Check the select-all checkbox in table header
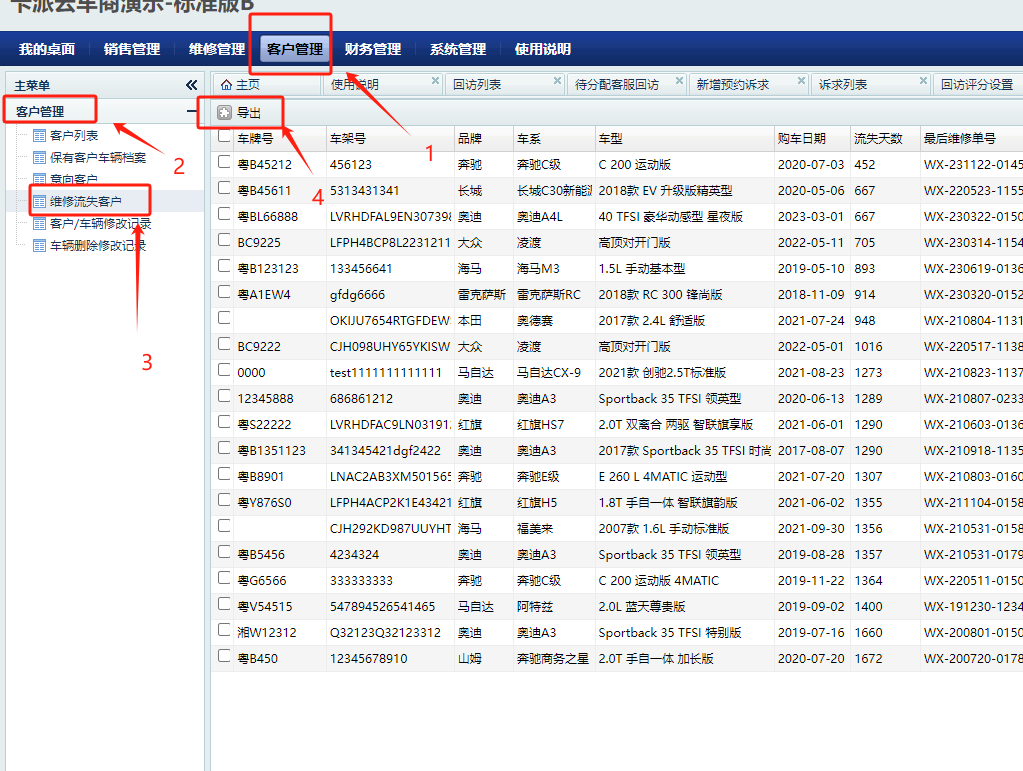The image size is (1023, 771). pos(224,137)
